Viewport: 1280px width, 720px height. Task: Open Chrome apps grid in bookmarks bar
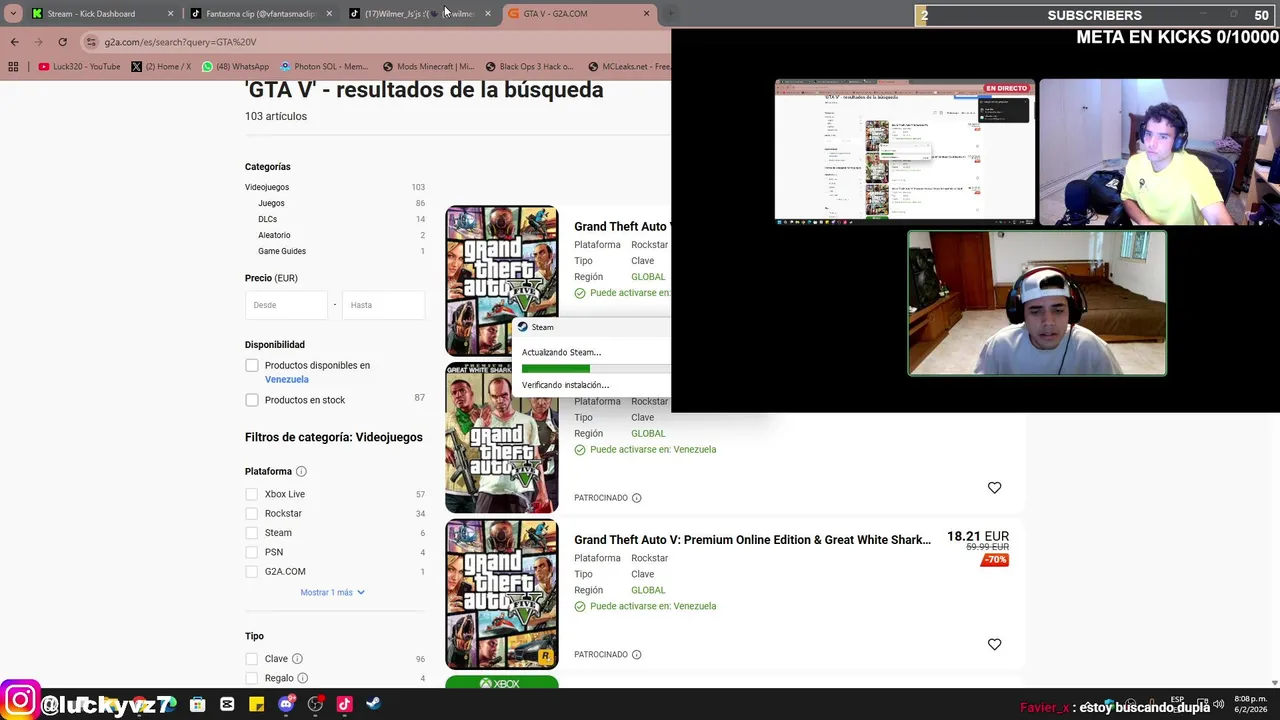13,67
